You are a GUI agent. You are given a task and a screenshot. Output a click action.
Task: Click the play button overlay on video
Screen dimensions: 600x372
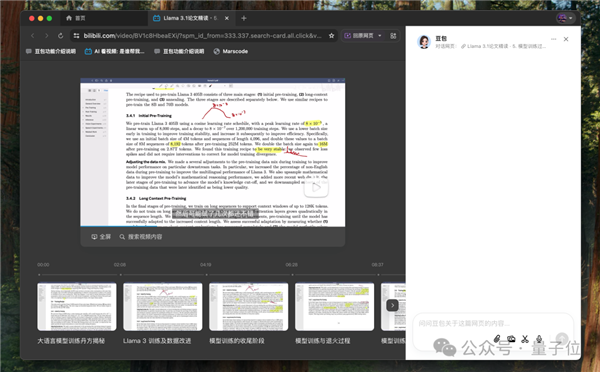[x=316, y=188]
